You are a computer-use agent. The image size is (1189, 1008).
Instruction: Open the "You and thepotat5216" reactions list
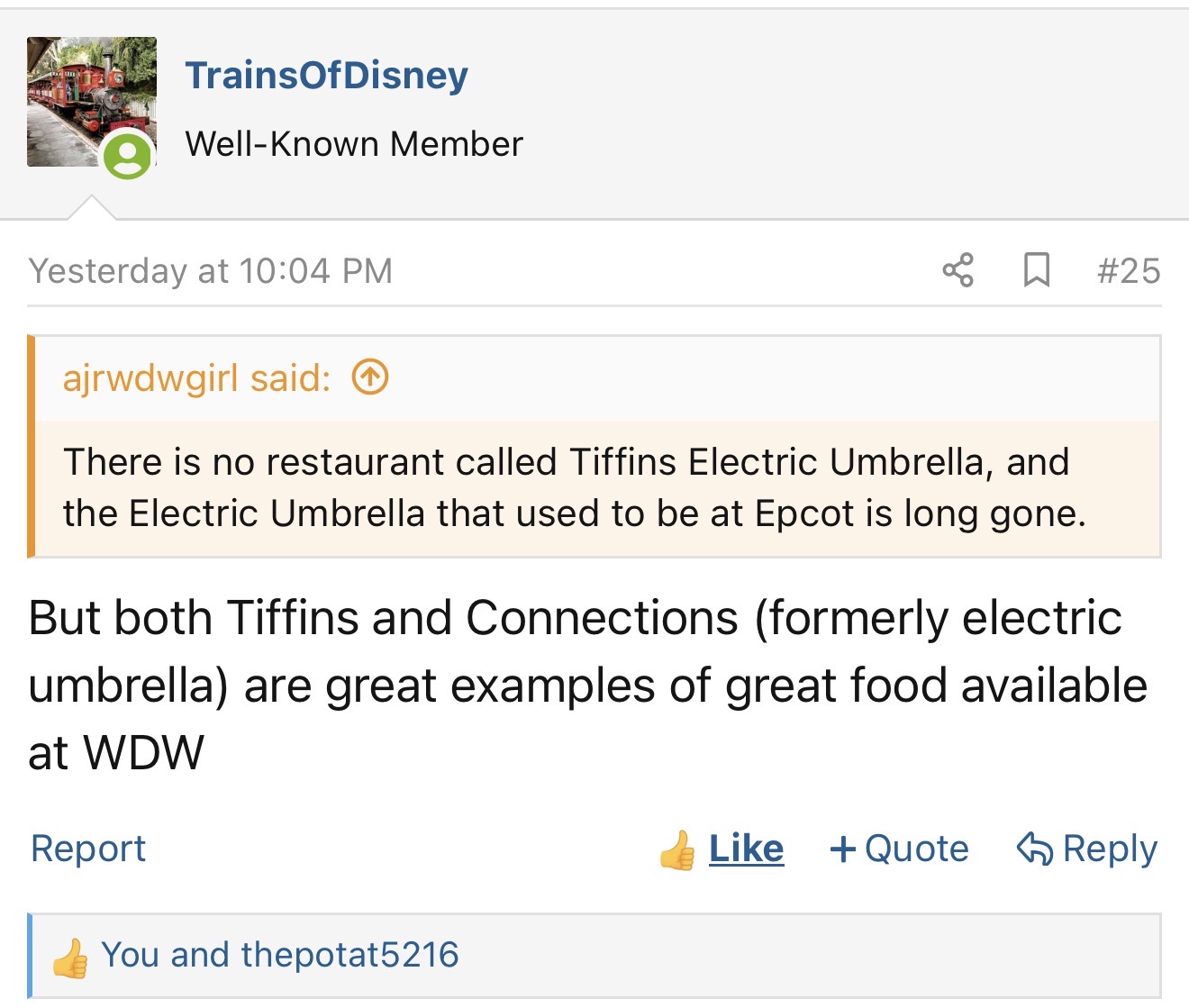click(x=279, y=955)
